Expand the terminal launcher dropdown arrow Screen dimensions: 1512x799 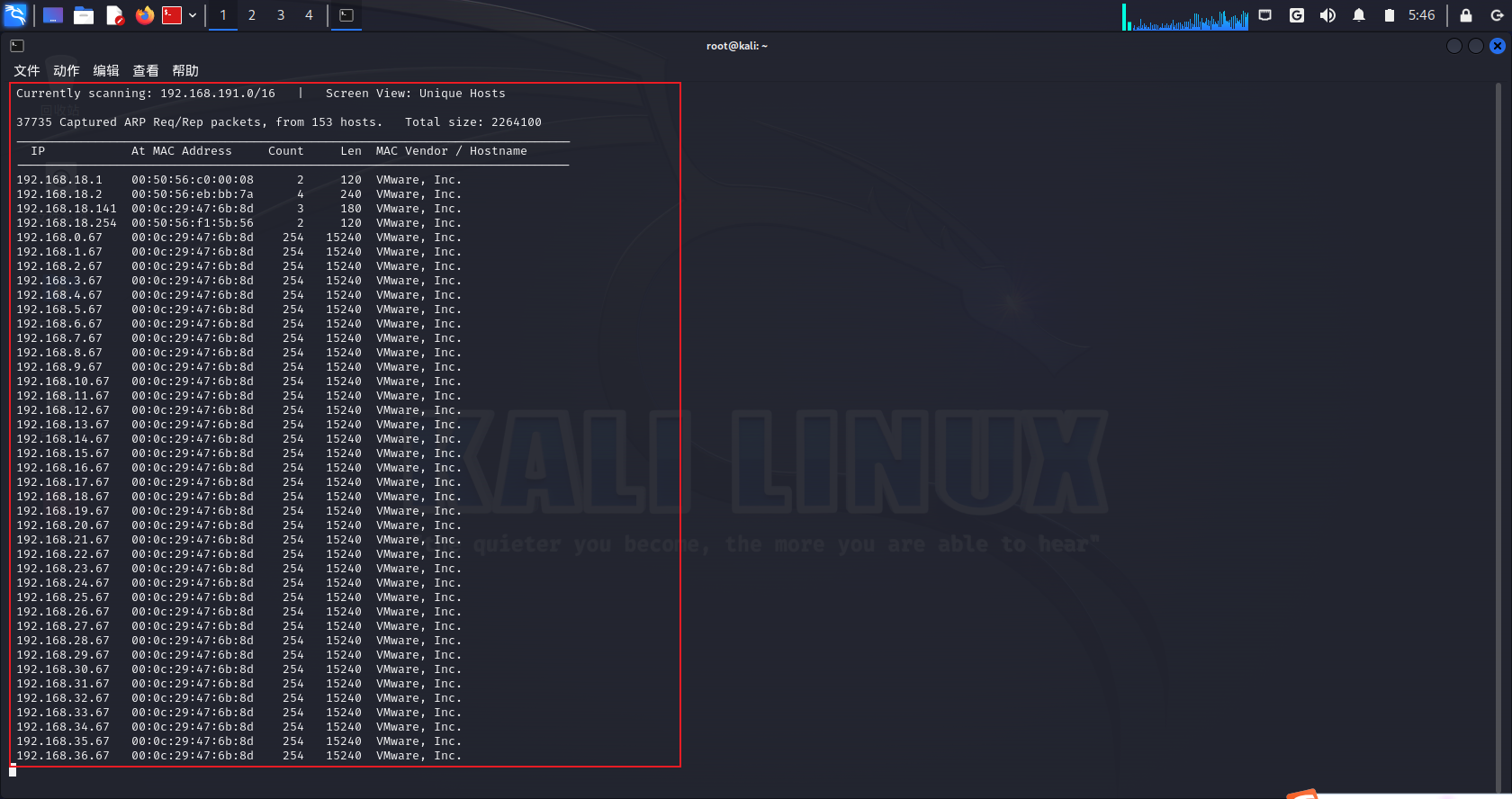pyautogui.click(x=193, y=15)
